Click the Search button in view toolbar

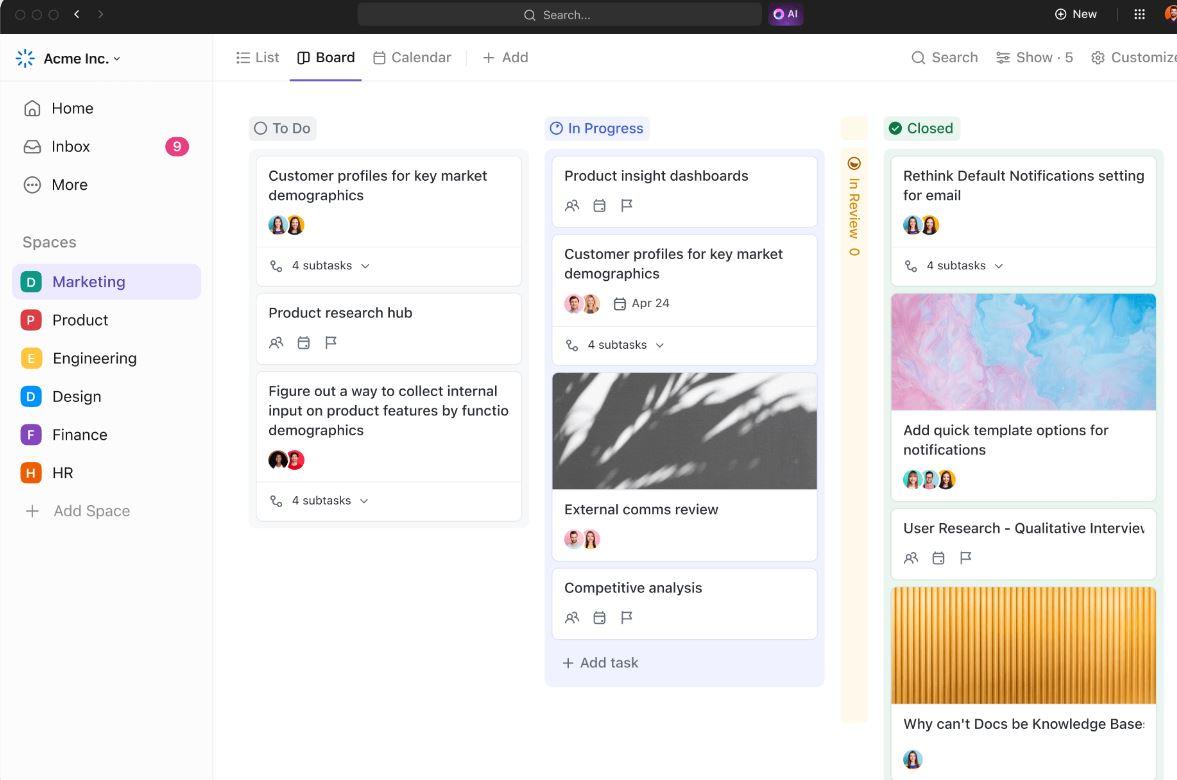tap(944, 58)
